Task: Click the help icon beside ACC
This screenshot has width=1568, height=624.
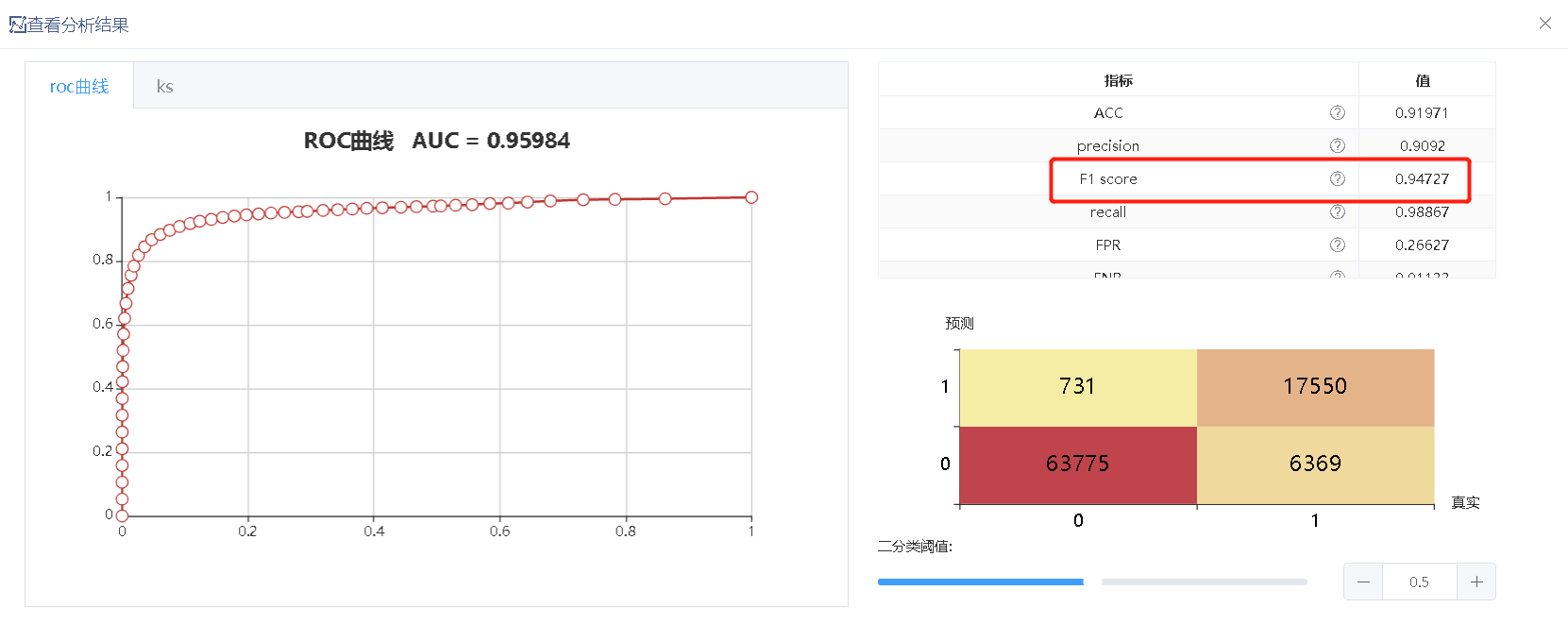Action: click(1337, 112)
